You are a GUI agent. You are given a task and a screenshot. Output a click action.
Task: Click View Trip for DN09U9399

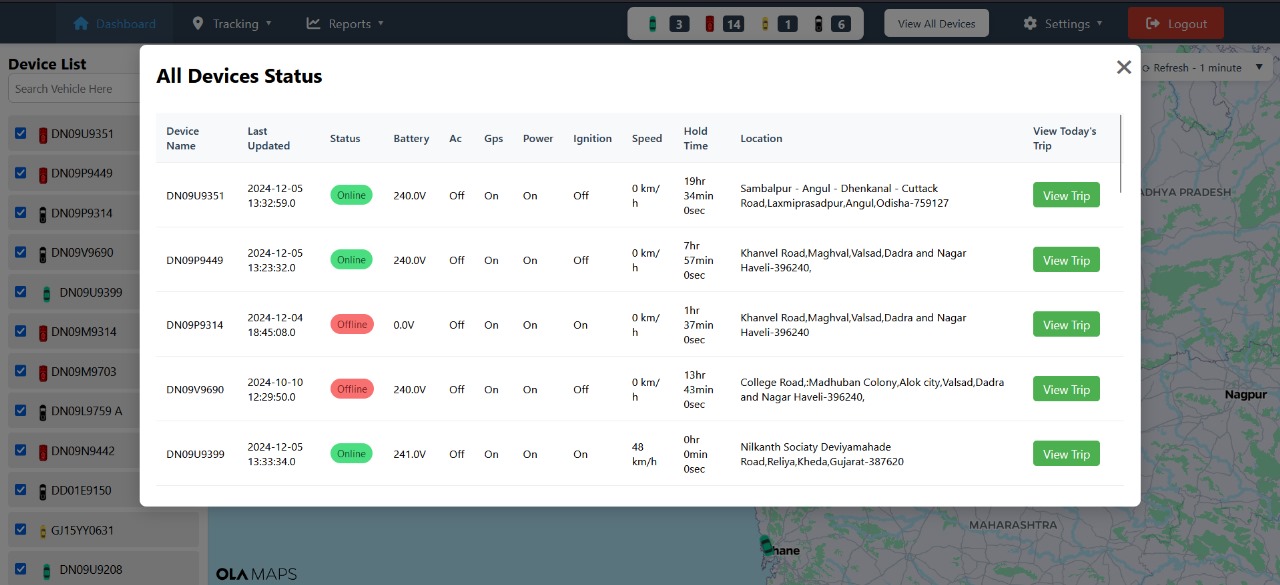[1065, 453]
